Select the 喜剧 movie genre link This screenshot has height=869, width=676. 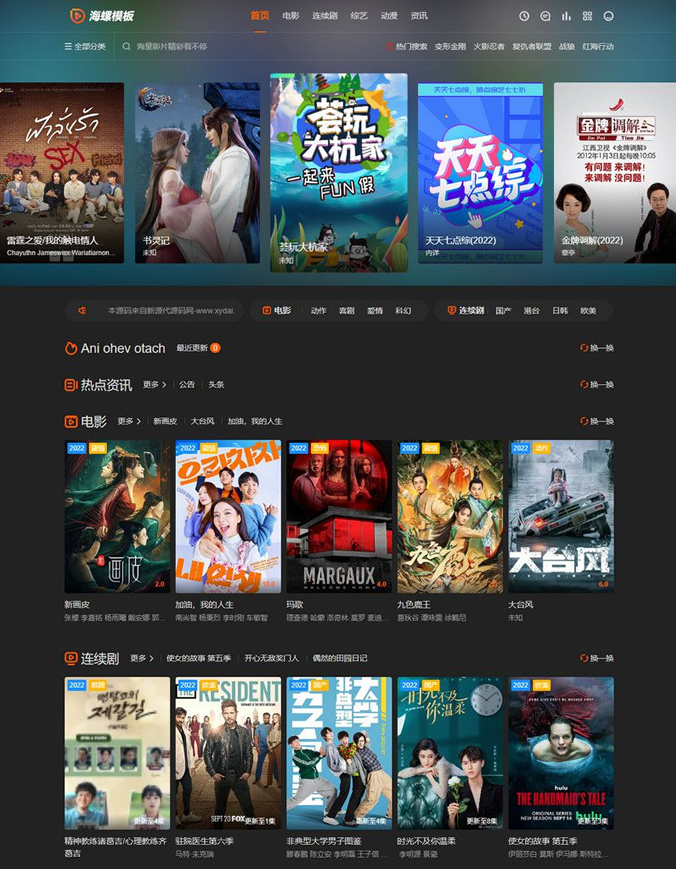[x=346, y=311]
